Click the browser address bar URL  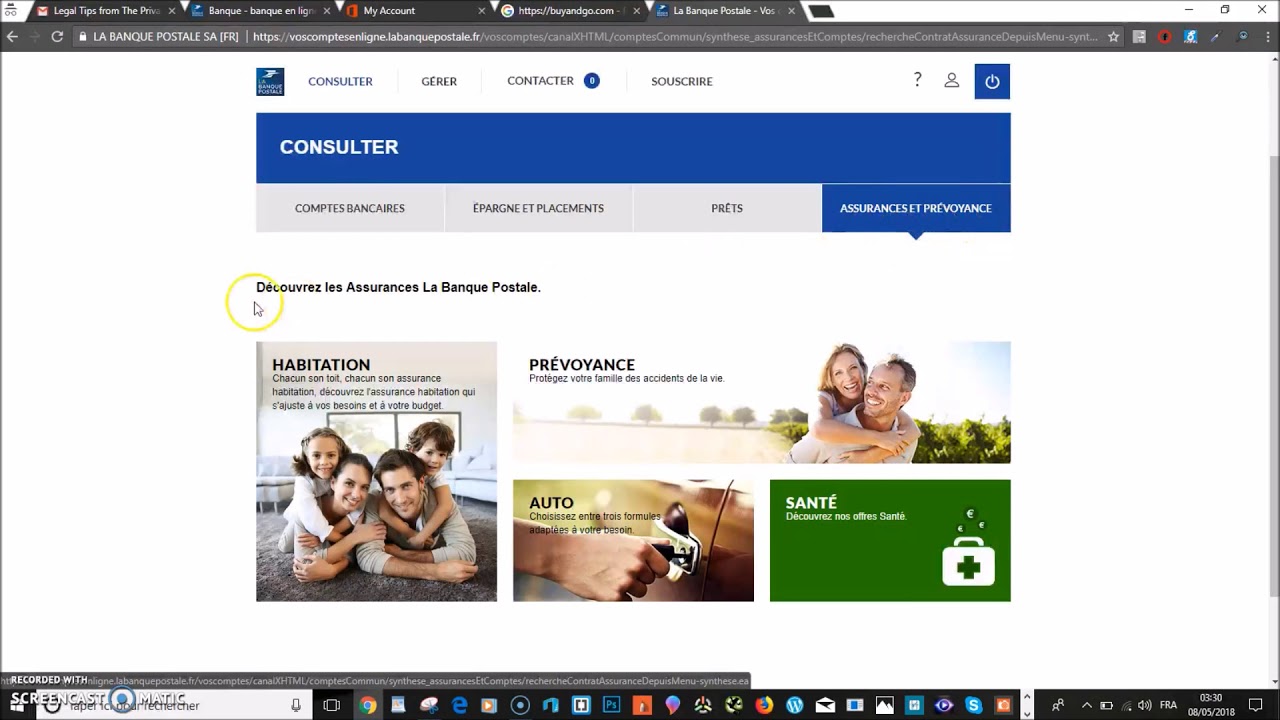pos(675,37)
